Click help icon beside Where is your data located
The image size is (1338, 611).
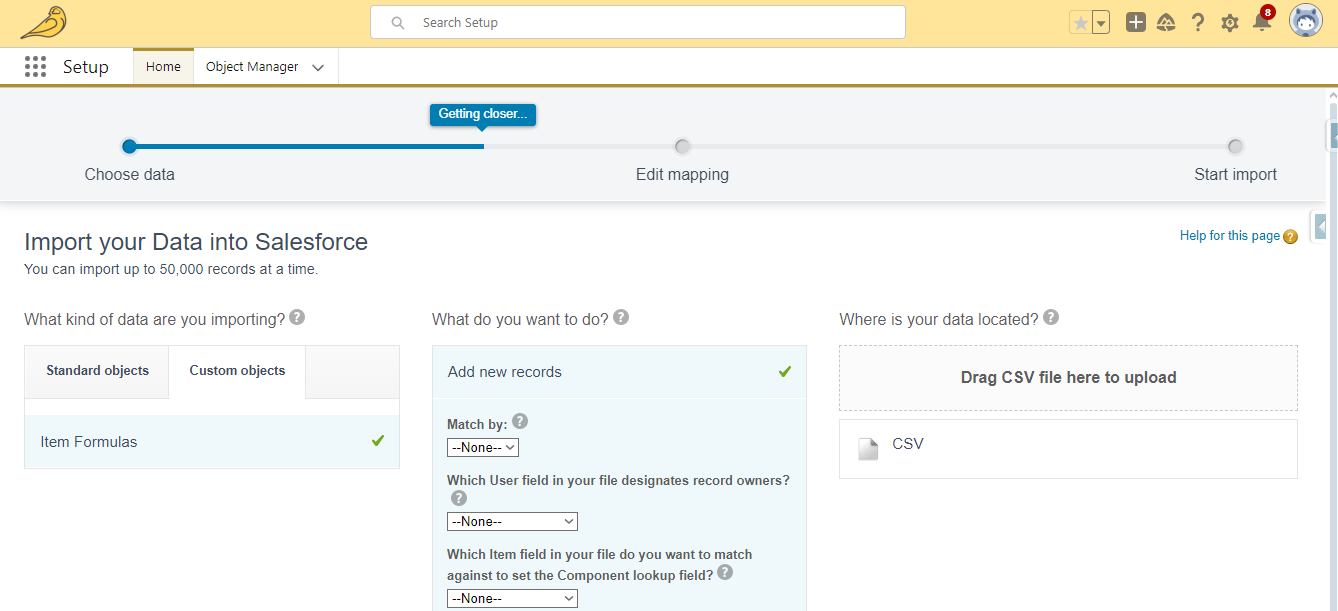[1051, 317]
